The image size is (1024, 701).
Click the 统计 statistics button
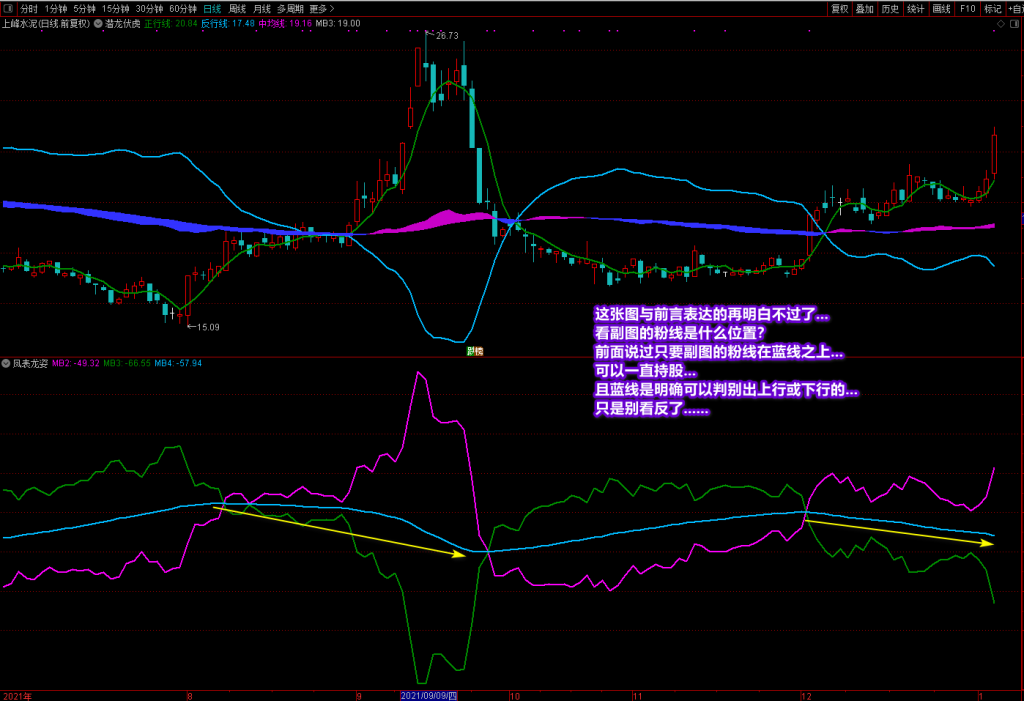(916, 8)
